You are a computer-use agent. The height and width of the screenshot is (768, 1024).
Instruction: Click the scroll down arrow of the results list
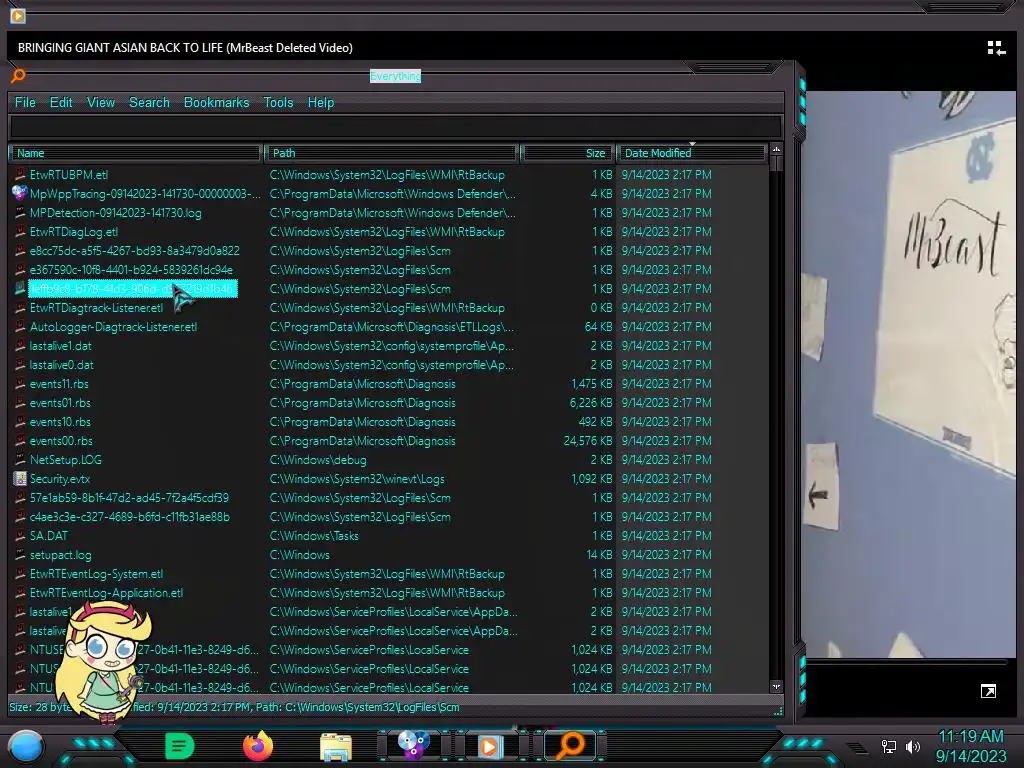776,686
